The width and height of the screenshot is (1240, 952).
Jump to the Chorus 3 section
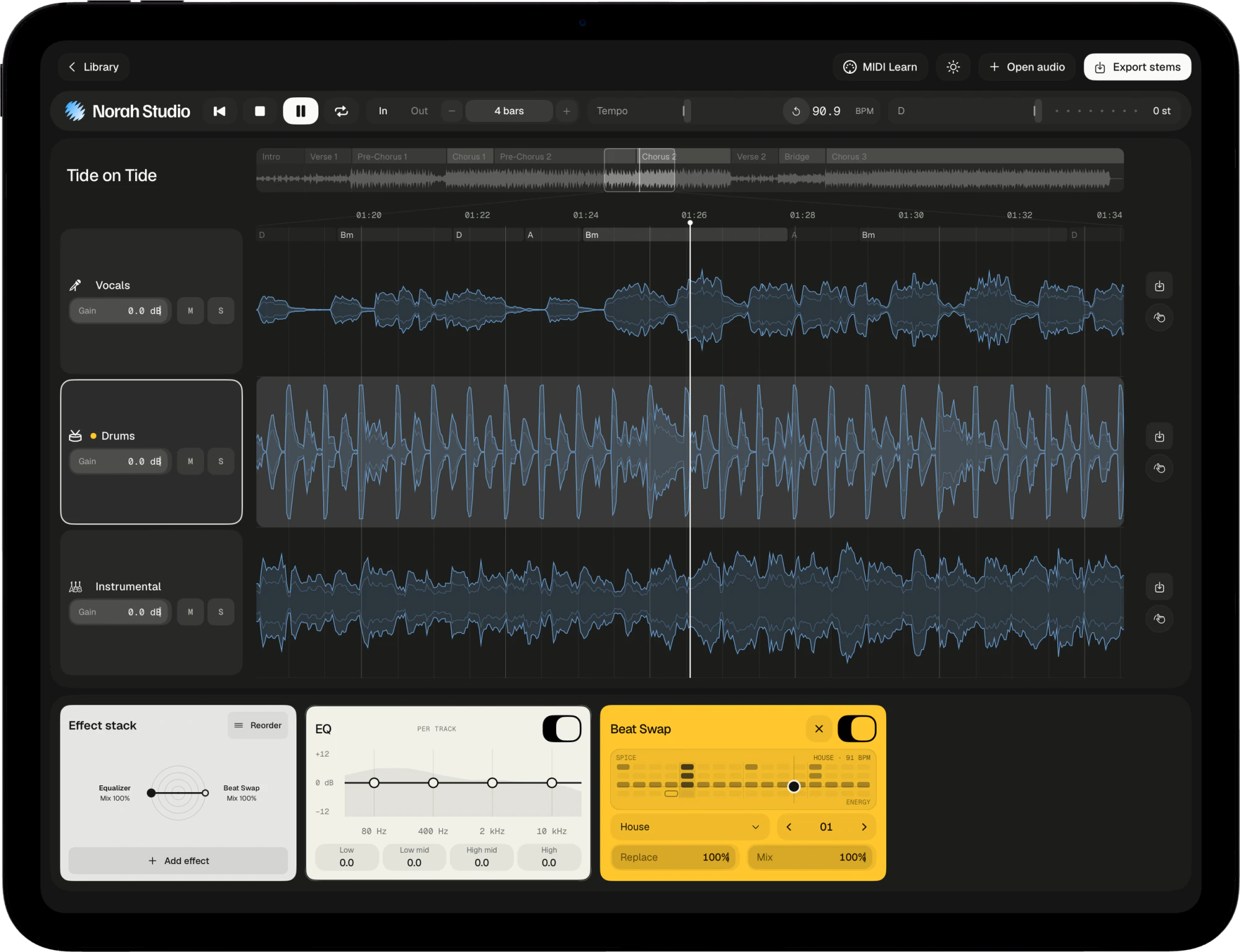tap(974, 157)
